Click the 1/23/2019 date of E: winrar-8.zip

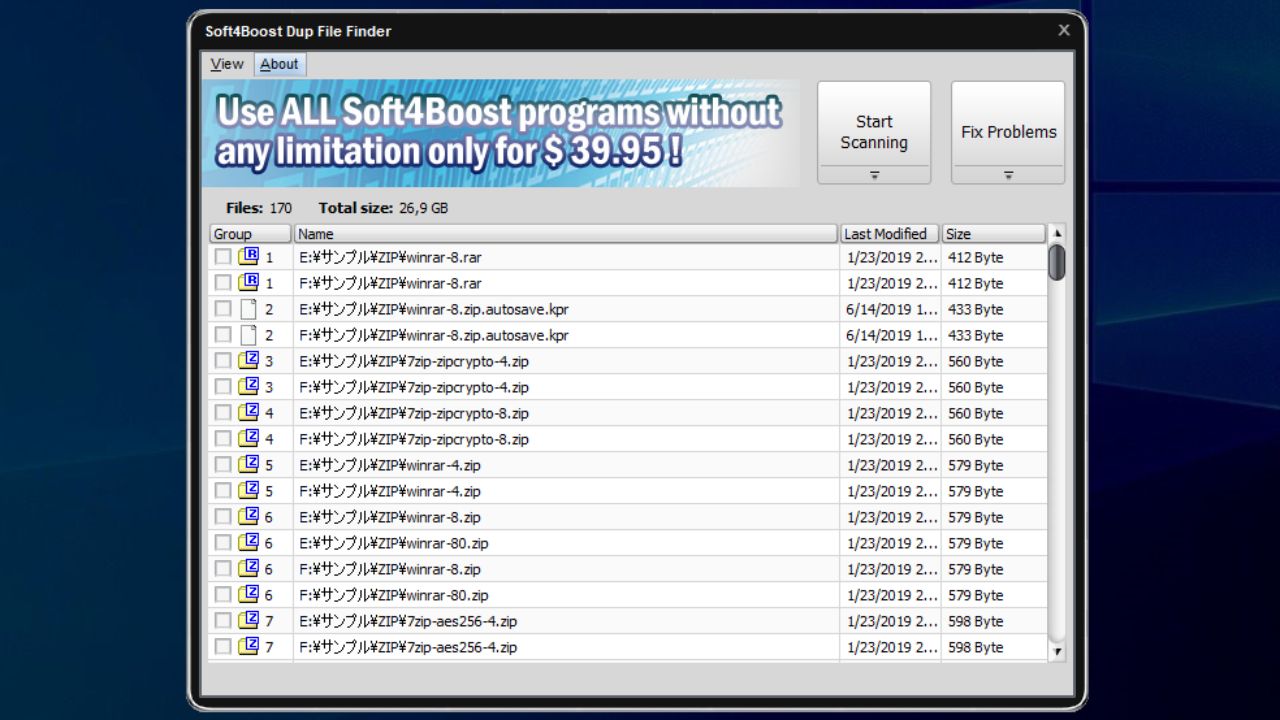[892, 517]
